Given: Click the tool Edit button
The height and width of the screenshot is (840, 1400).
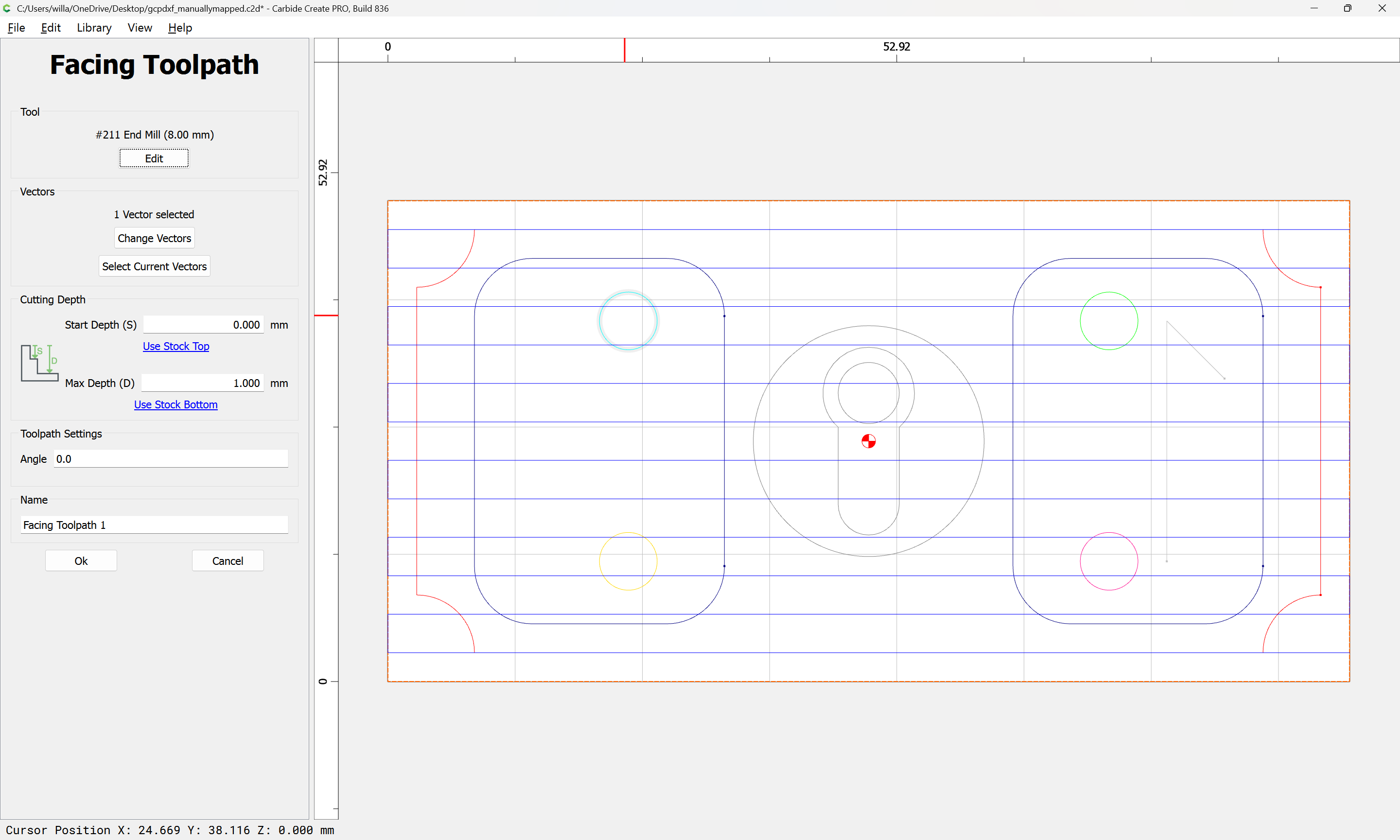Looking at the screenshot, I should [x=153, y=158].
